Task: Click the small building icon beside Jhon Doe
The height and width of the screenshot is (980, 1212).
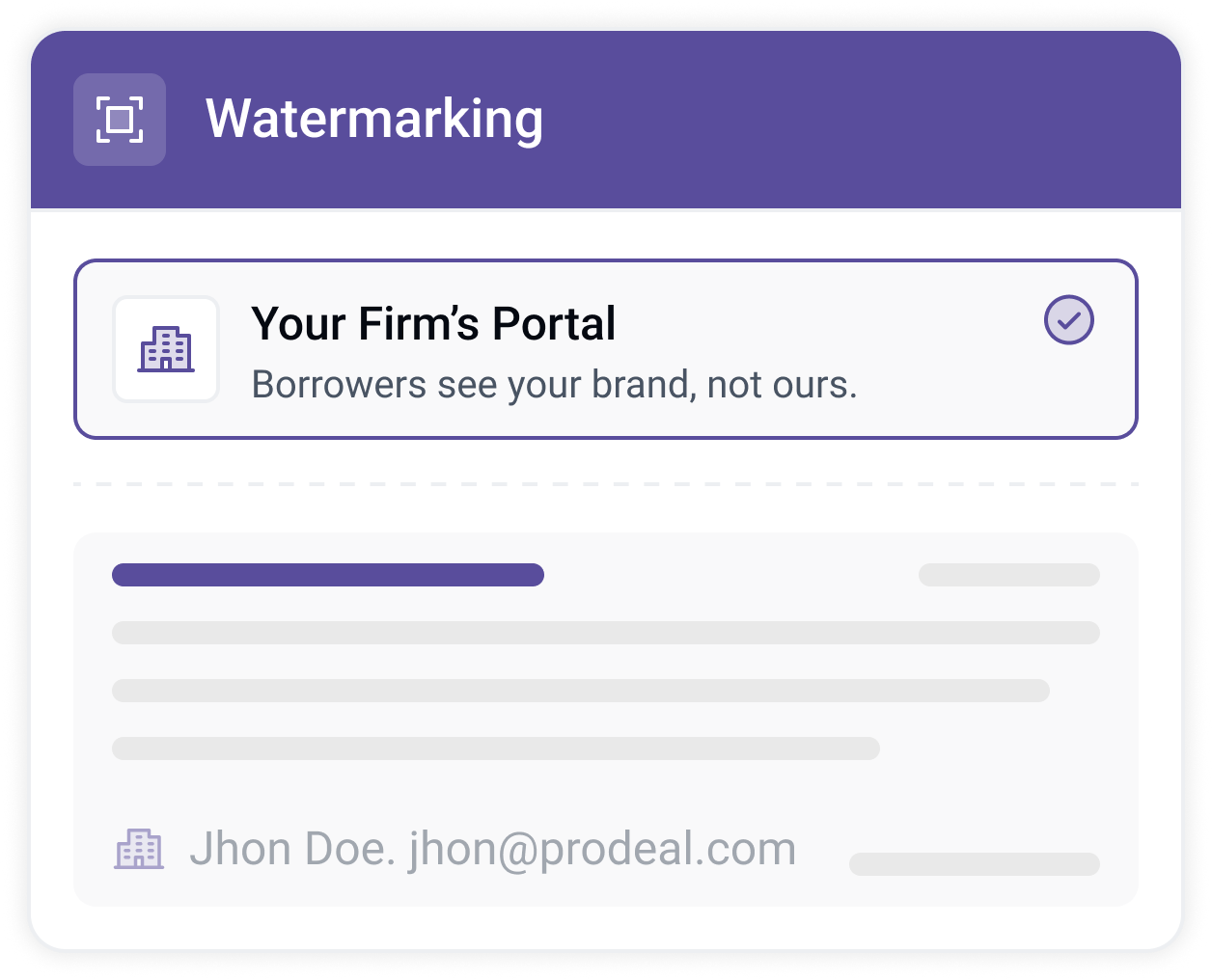Action: click(x=139, y=849)
